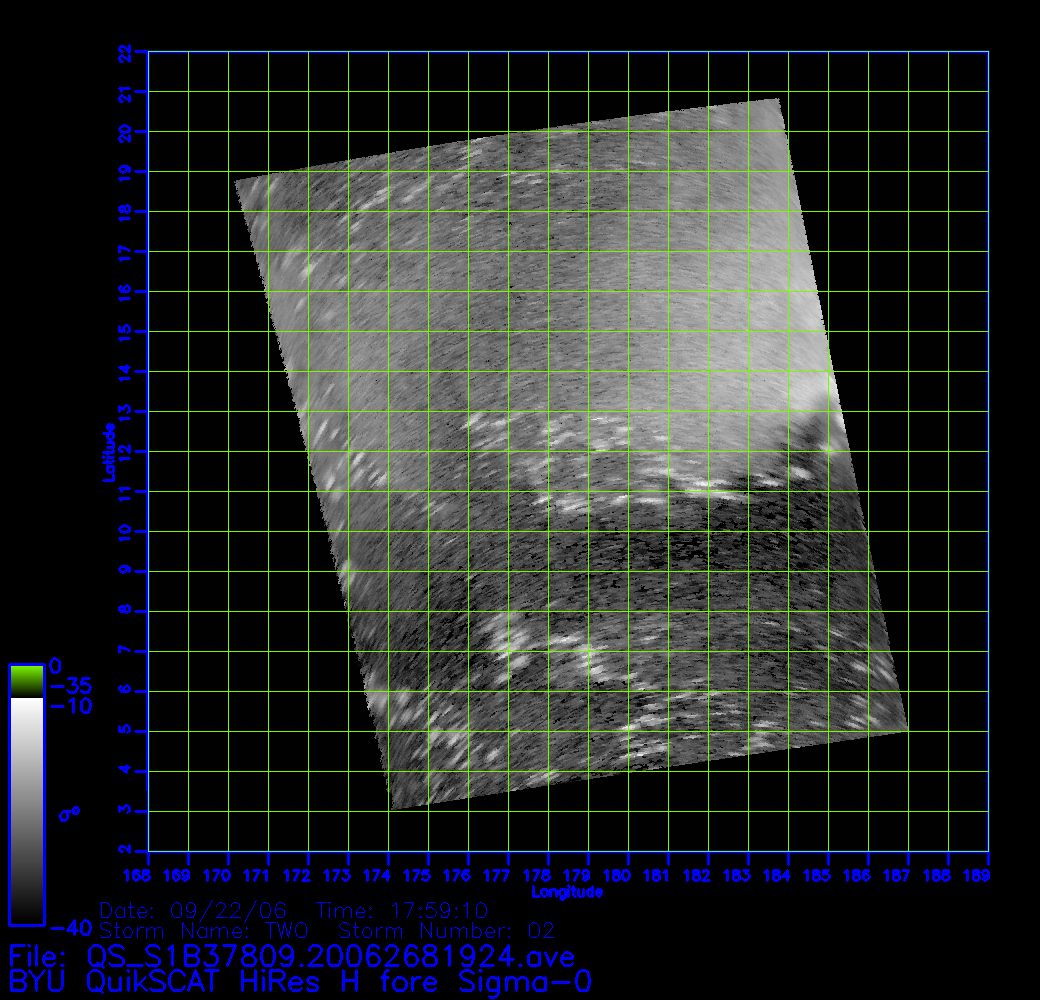This screenshot has height=1000, width=1040.
Task: Click the 0 label at color bar top
Action: pos(56,666)
